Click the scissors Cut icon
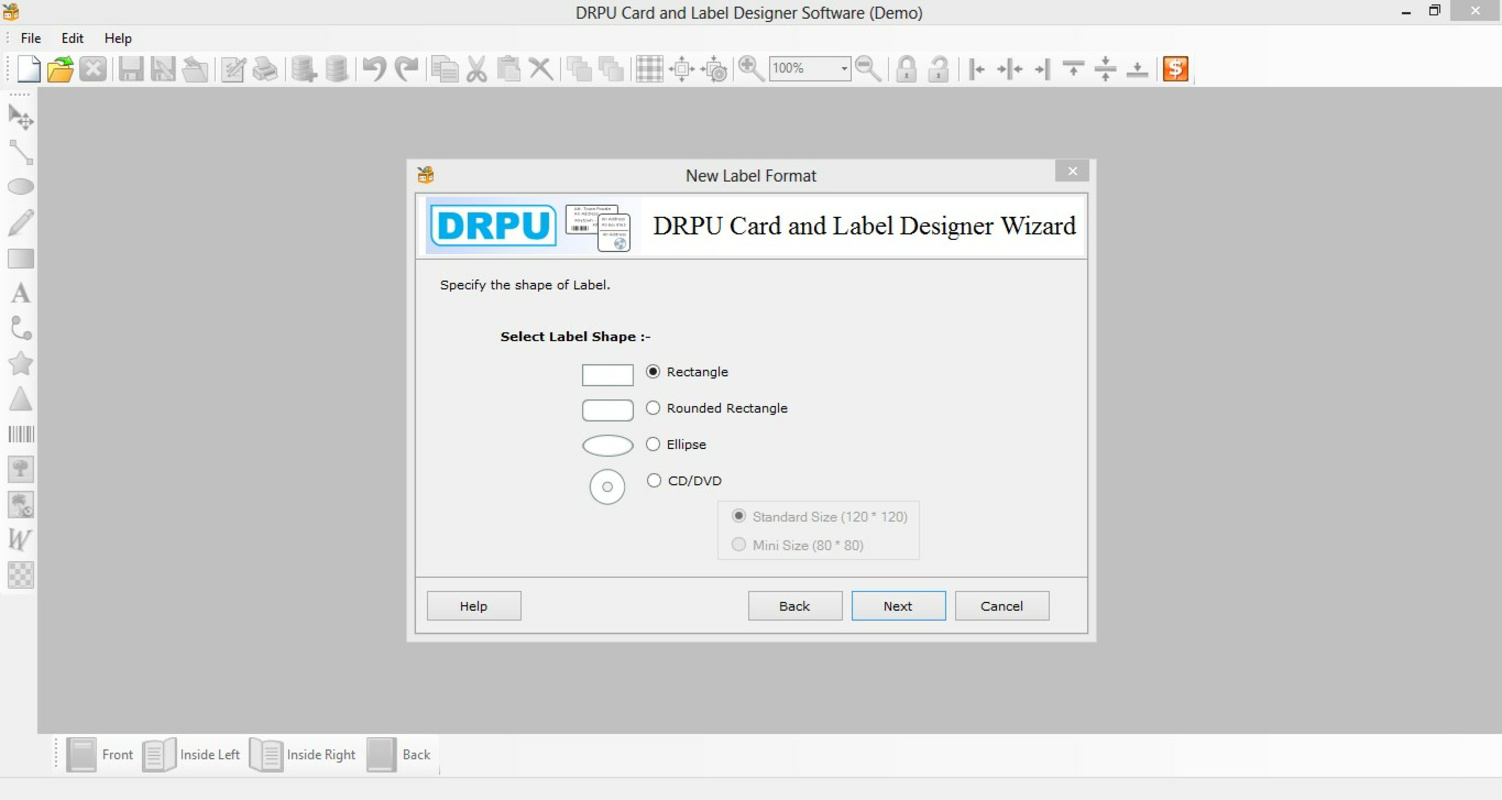Viewport: 1502px width, 800px height. coord(477,69)
